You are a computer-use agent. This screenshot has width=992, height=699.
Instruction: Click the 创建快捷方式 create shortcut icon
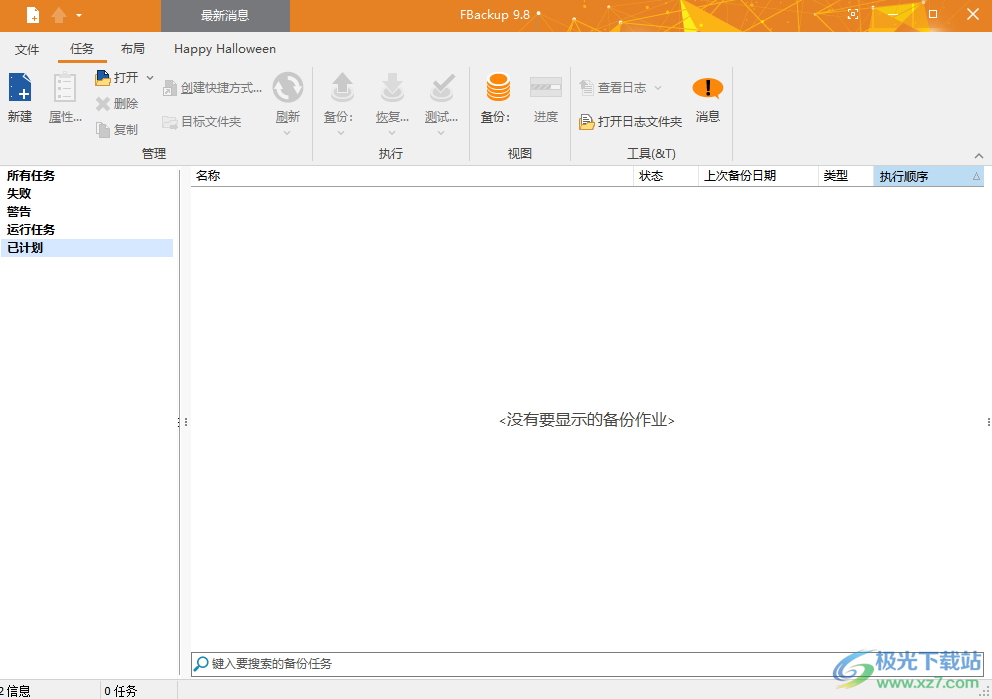(x=213, y=87)
